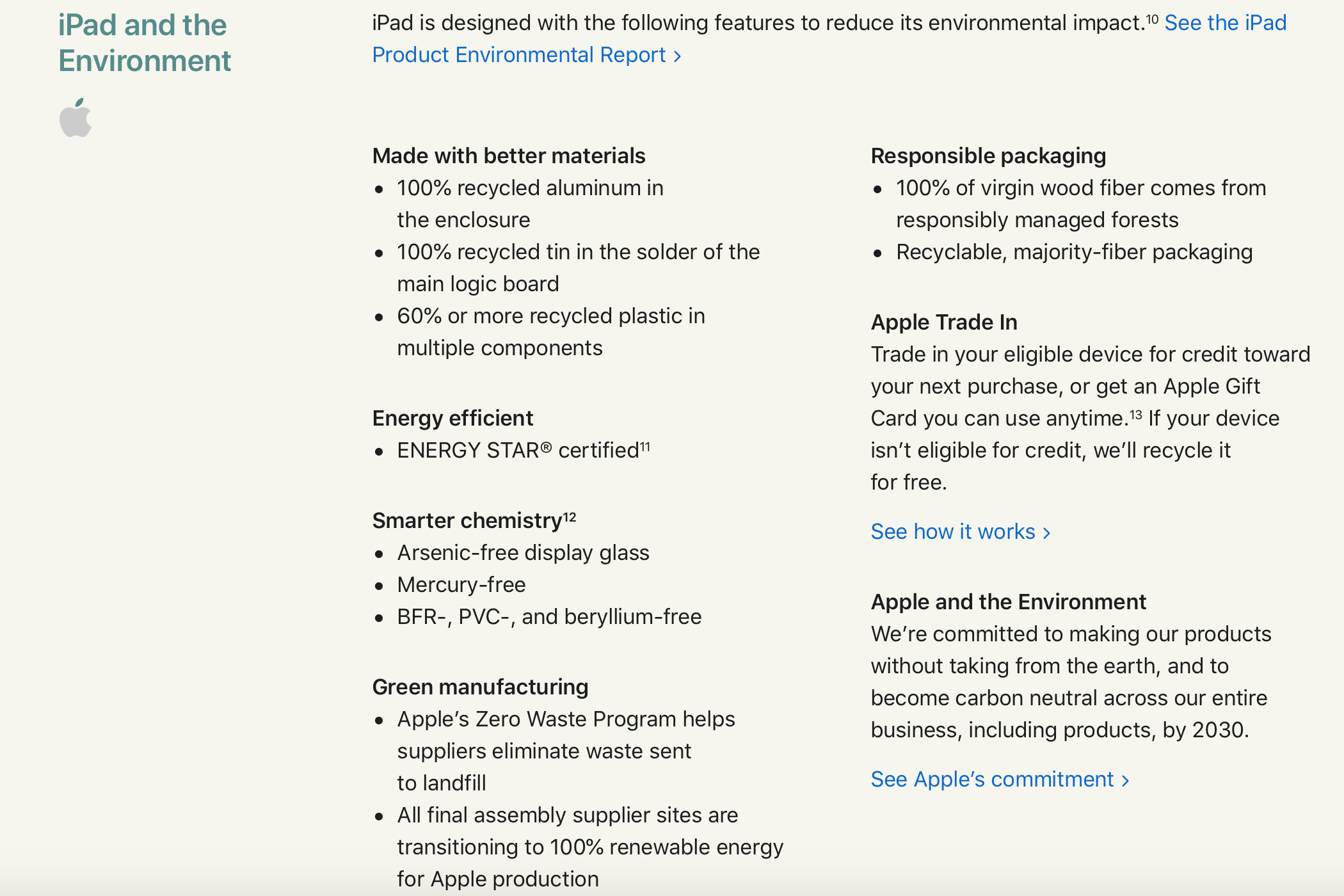Follow the See Apple's commitment link
1344x896 pixels.
[992, 780]
